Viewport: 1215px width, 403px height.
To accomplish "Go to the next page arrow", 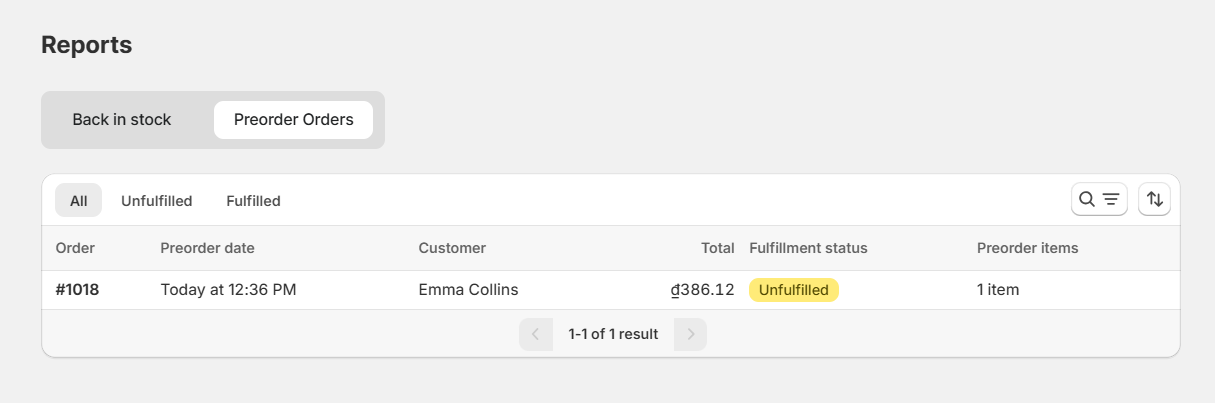I will pos(690,334).
